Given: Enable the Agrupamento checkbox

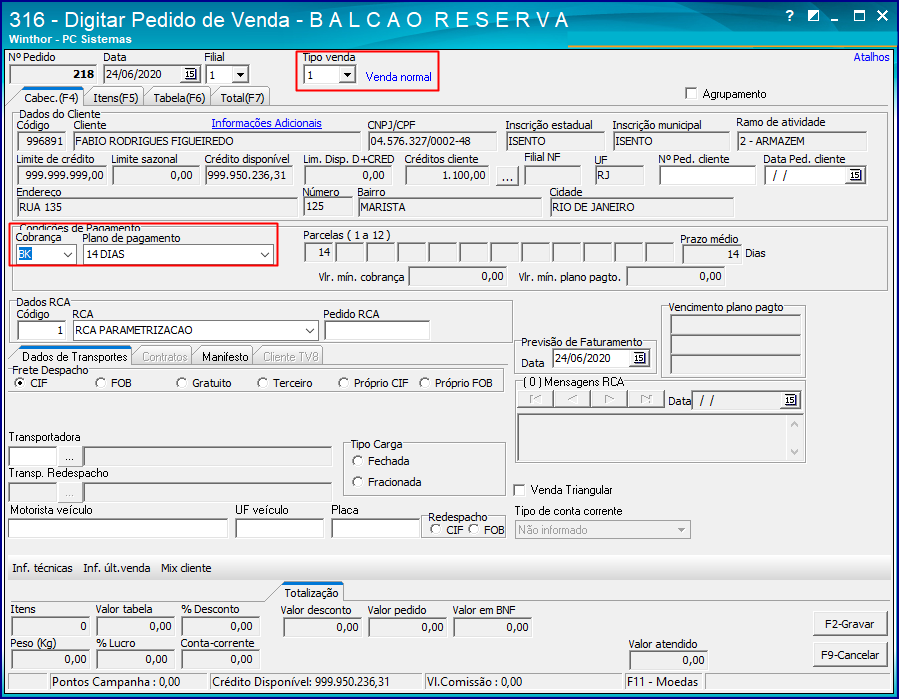Looking at the screenshot, I should [691, 93].
